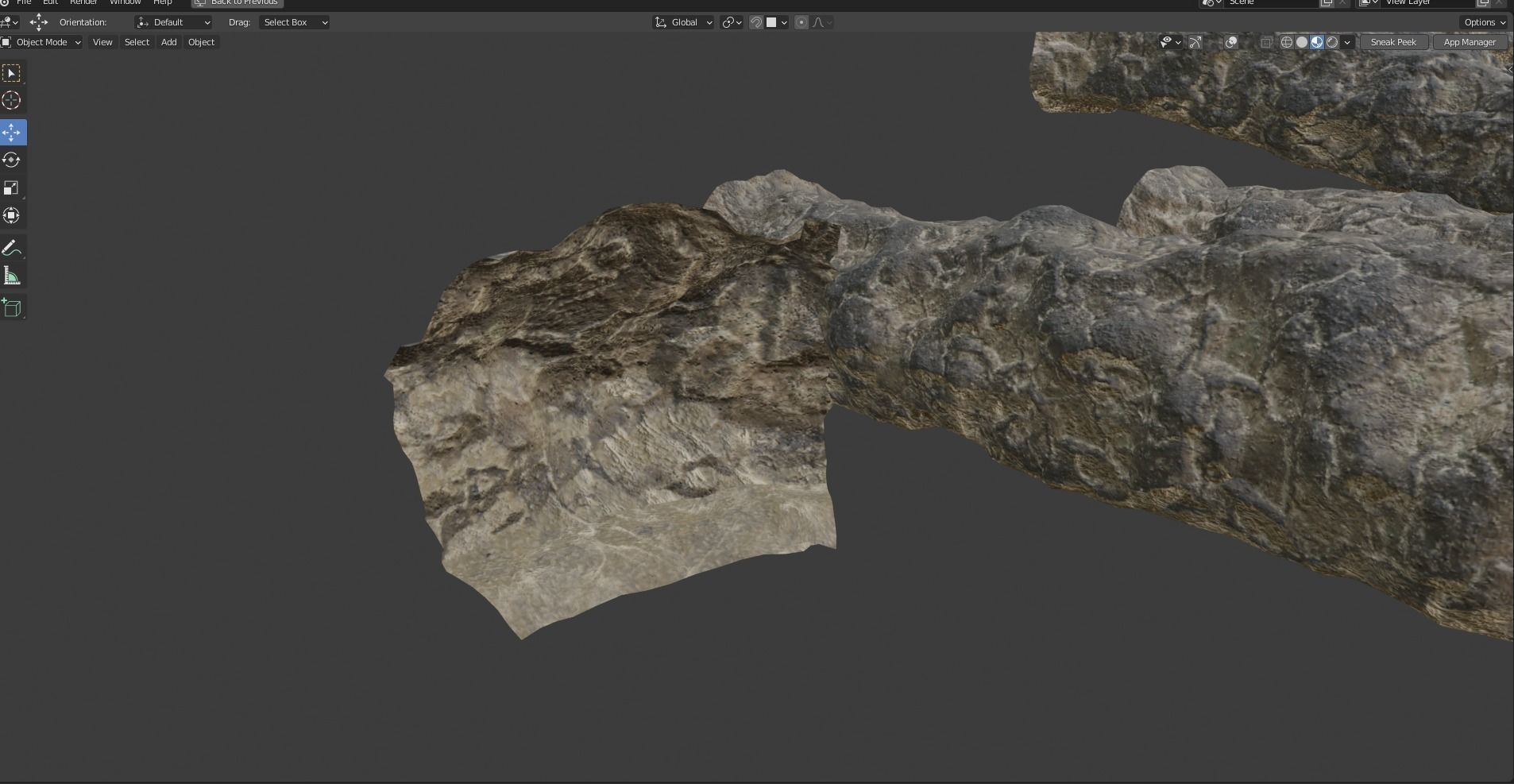Click the App Manager button

click(x=1470, y=42)
